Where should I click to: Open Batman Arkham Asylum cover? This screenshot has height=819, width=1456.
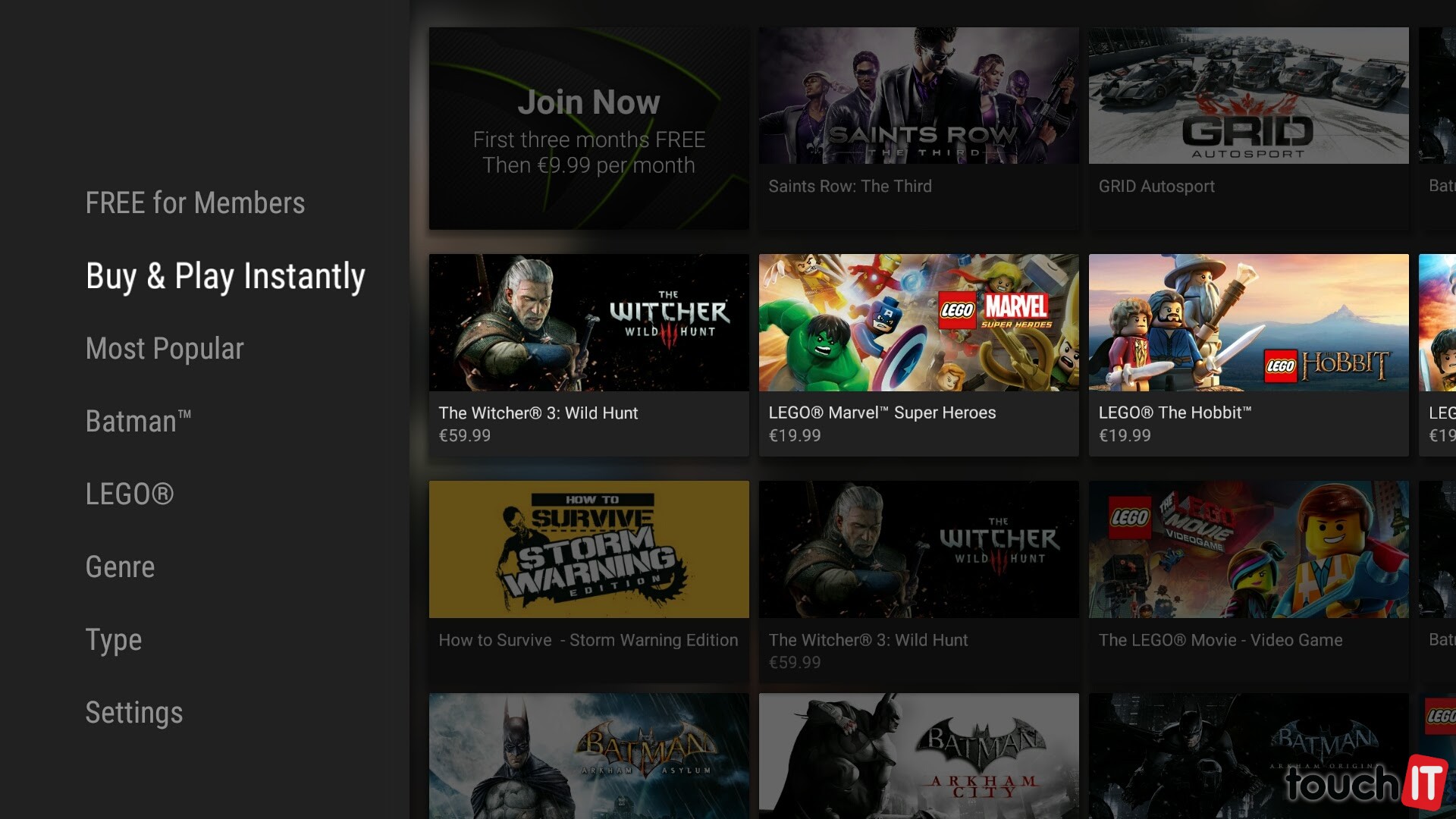pyautogui.click(x=588, y=755)
